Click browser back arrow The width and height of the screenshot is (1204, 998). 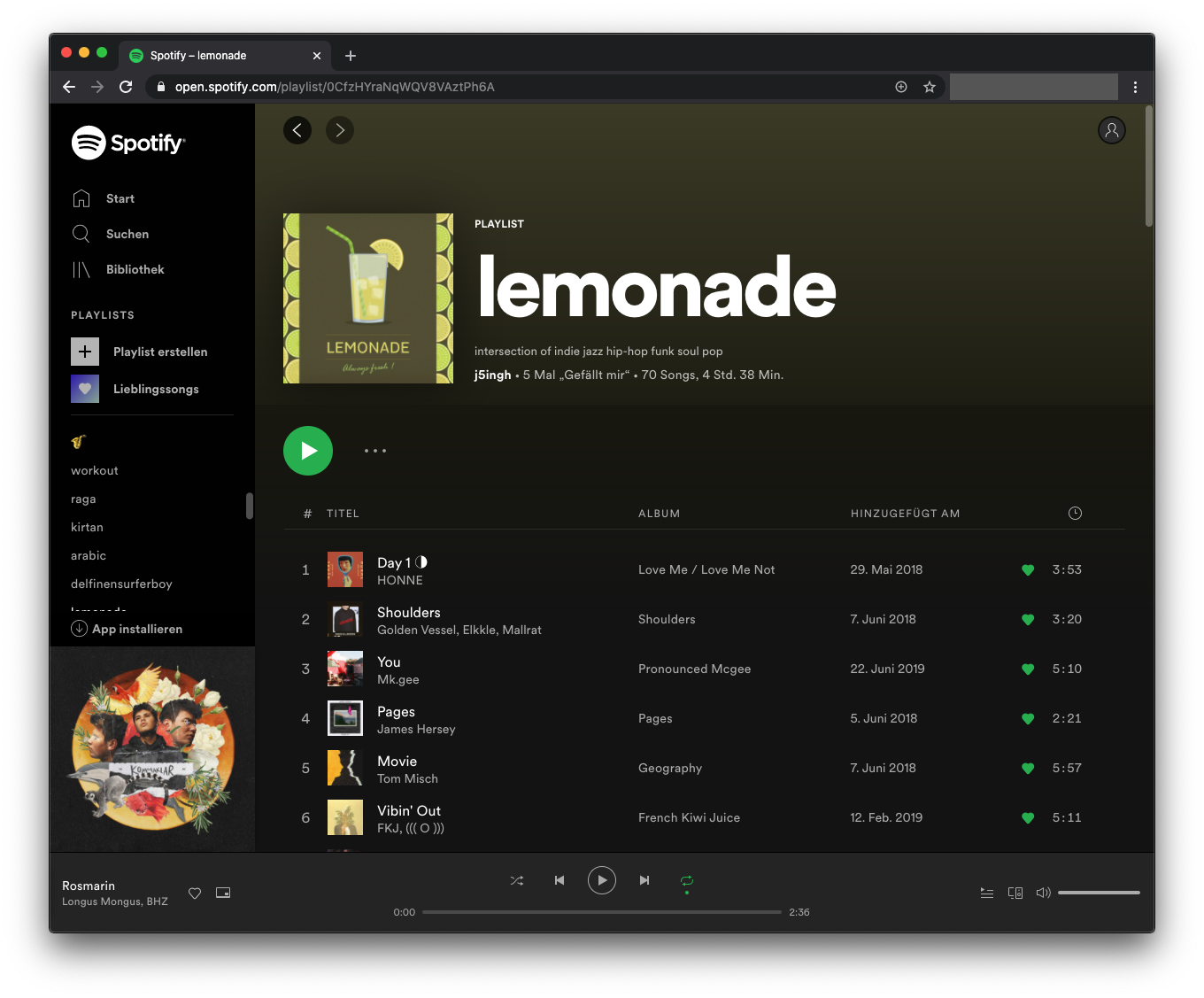(69, 87)
